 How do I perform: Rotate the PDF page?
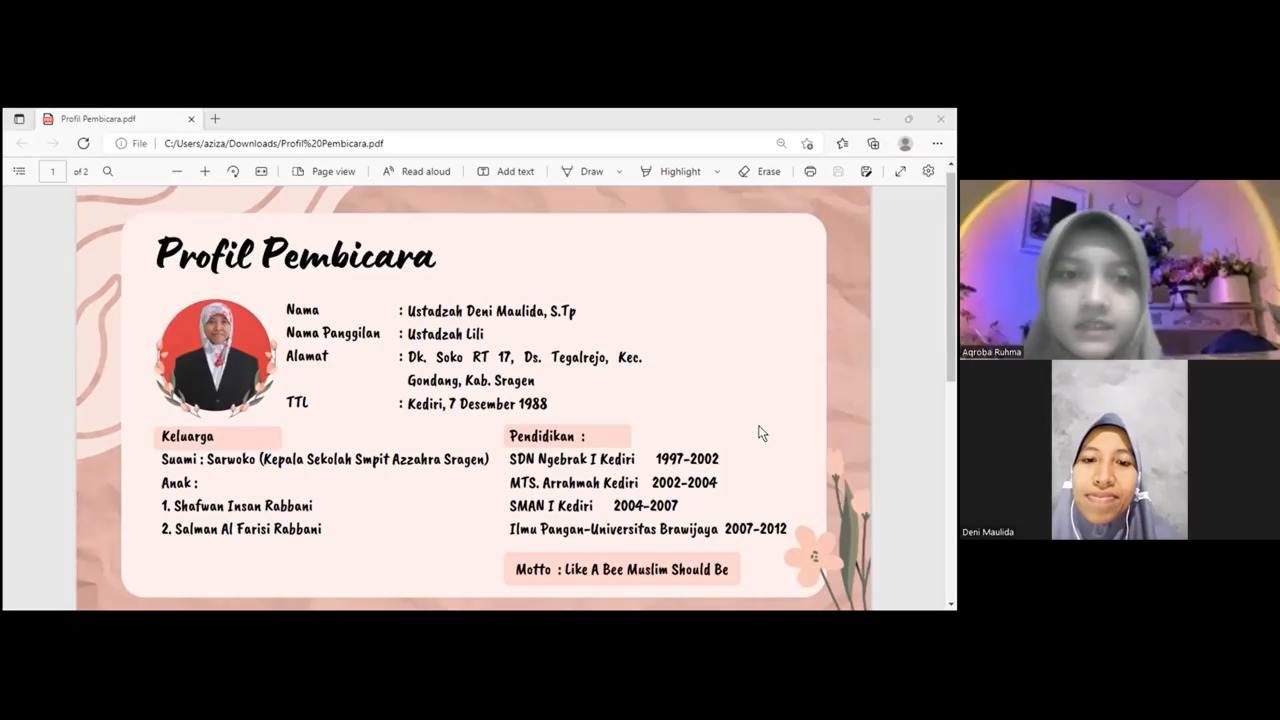[x=233, y=171]
